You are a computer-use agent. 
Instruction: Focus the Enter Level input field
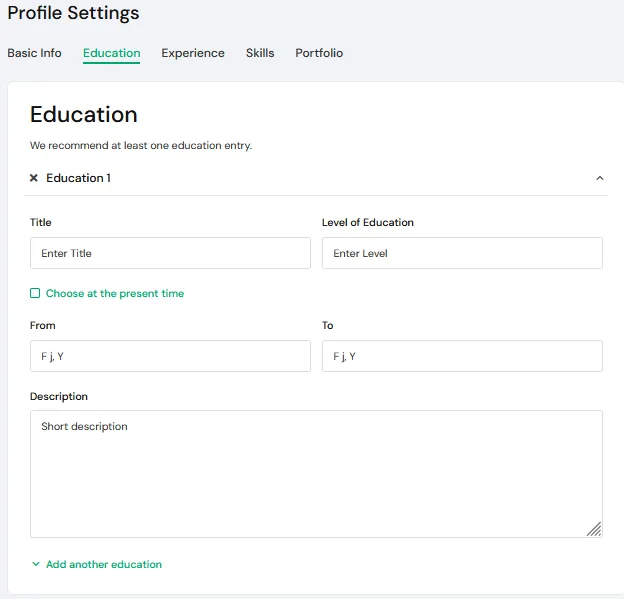click(462, 253)
